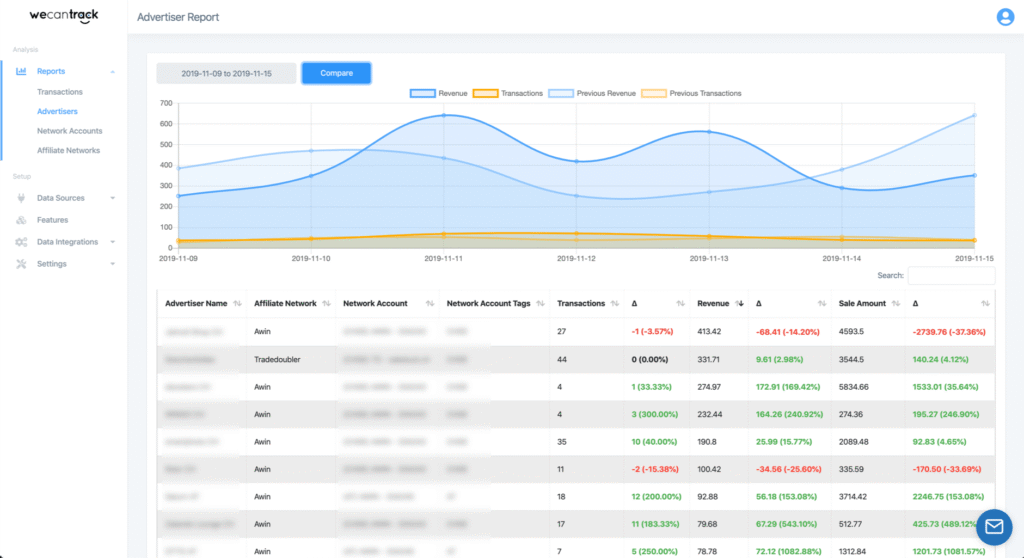Screen dimensions: 1024x558
Task: Toggle the Previous Revenue legend series
Action: (590, 93)
